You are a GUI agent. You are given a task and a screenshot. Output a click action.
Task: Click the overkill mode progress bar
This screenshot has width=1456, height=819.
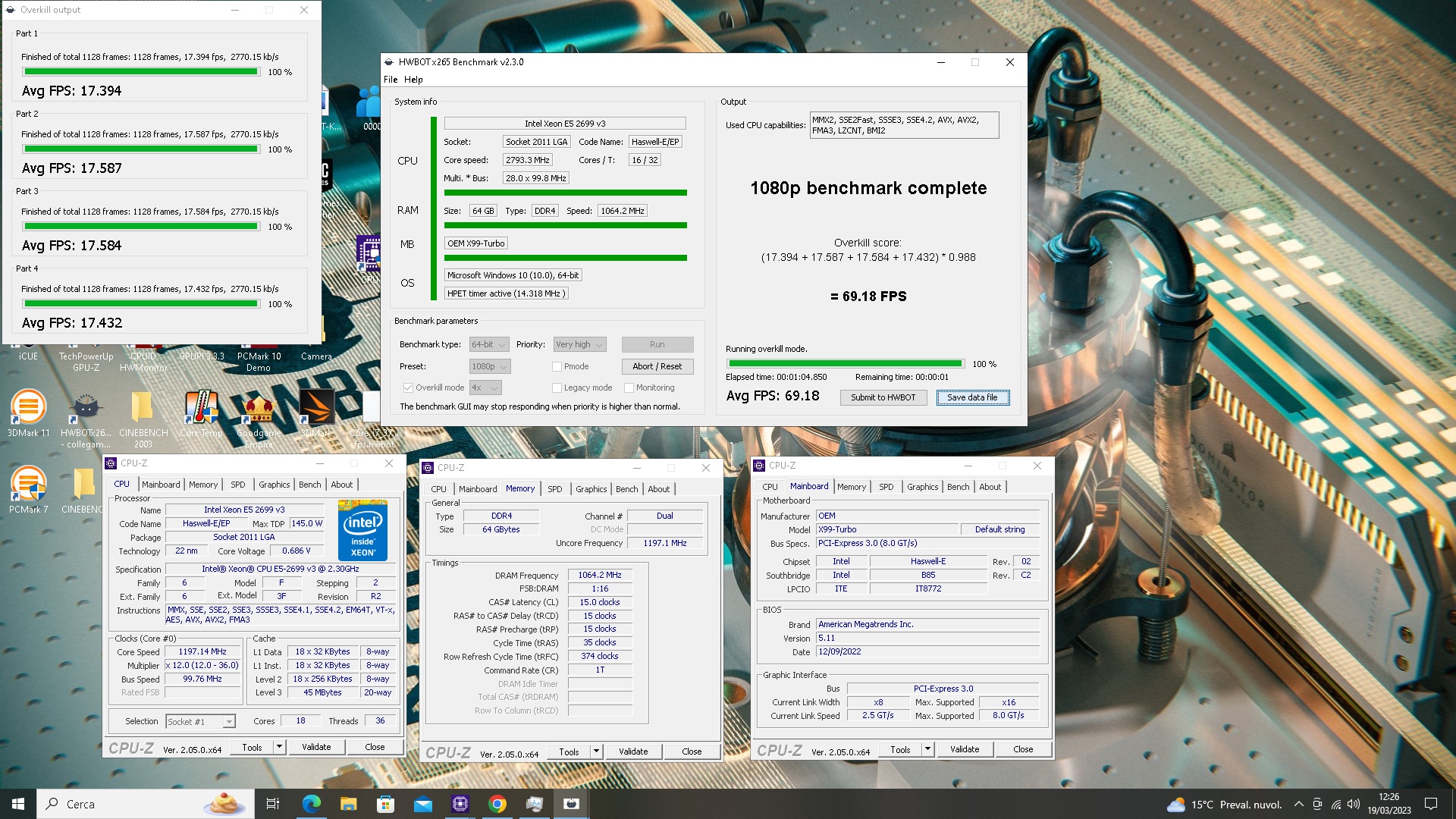tap(845, 364)
